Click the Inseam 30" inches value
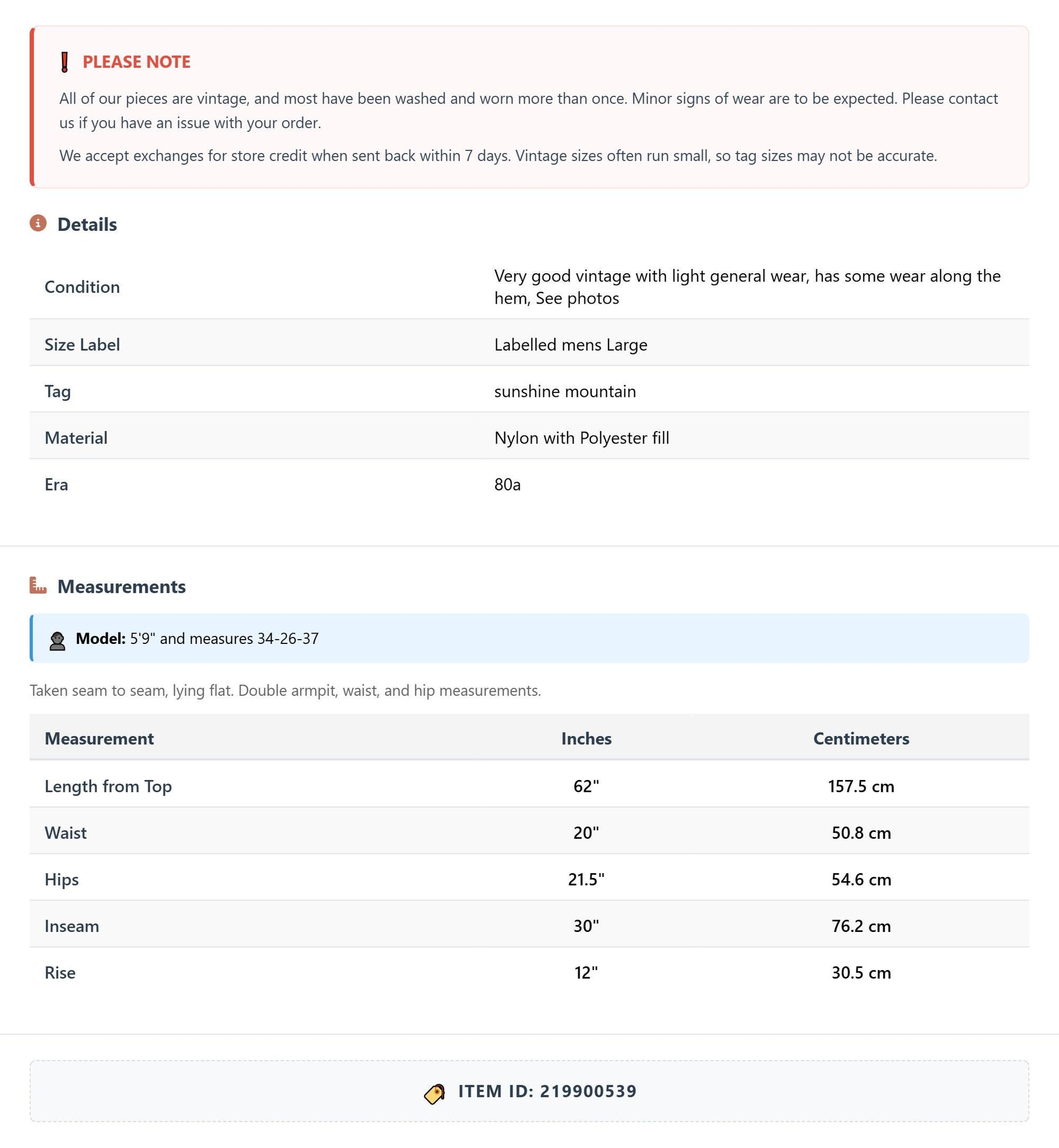Screen dimensions: 1059x1148 click(x=586, y=925)
